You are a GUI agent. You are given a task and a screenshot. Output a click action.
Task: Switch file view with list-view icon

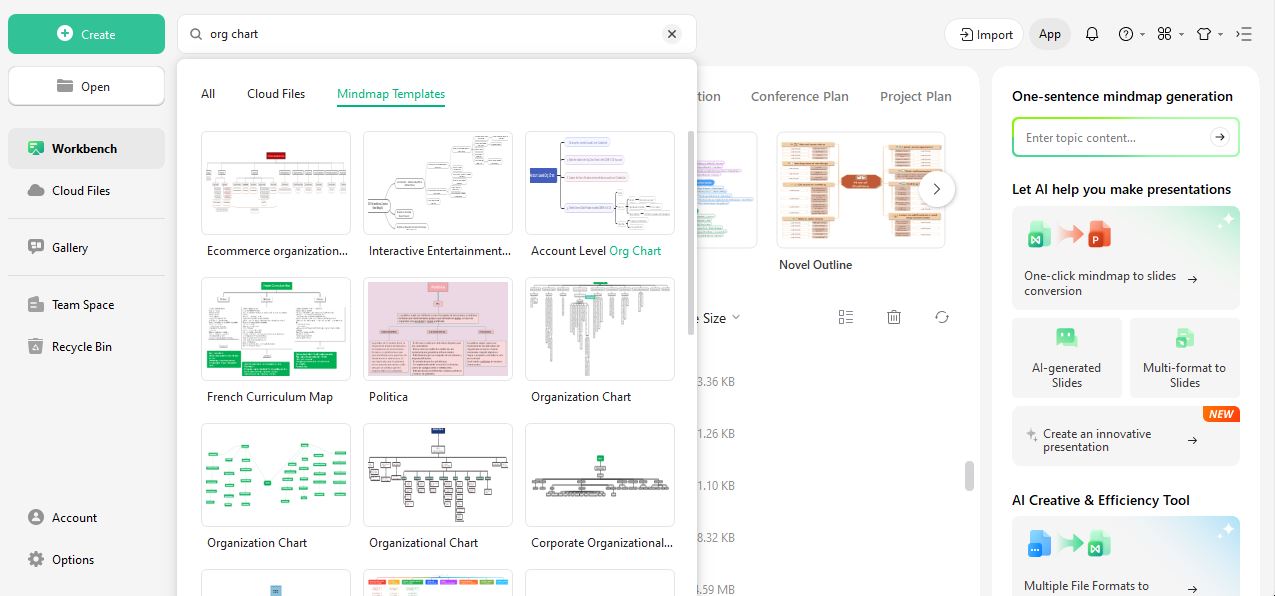click(846, 317)
